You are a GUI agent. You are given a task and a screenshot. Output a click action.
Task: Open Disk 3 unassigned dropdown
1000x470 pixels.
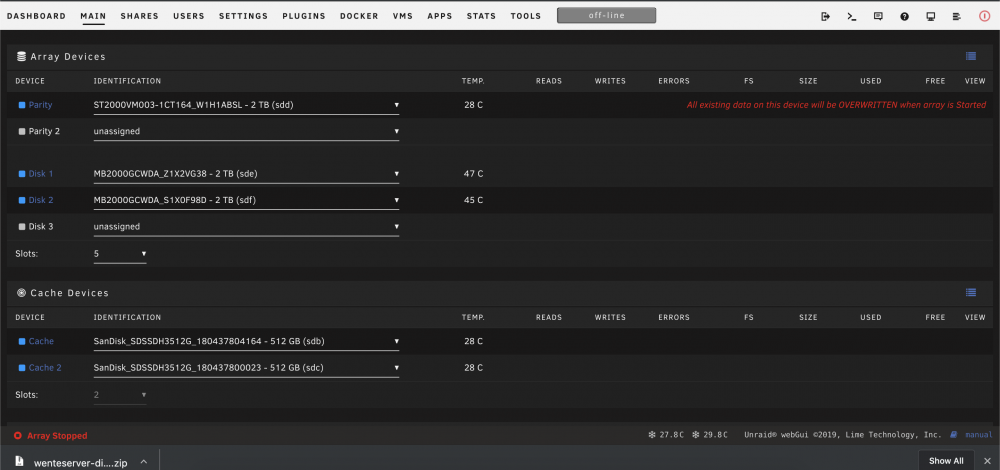pos(246,226)
